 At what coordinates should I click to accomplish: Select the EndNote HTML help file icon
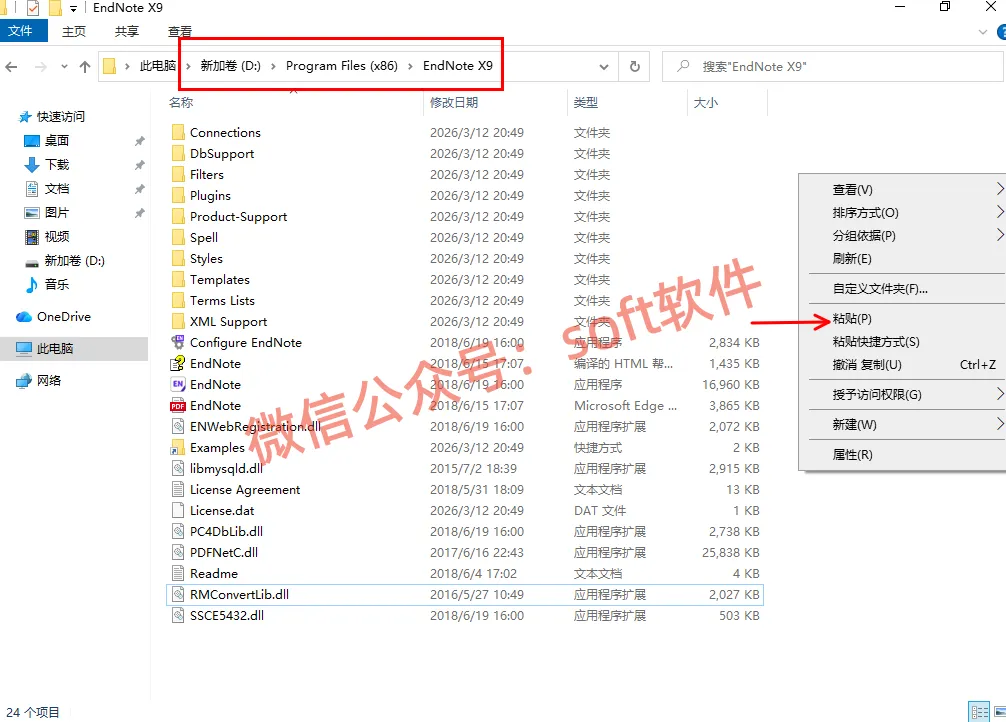coord(178,364)
